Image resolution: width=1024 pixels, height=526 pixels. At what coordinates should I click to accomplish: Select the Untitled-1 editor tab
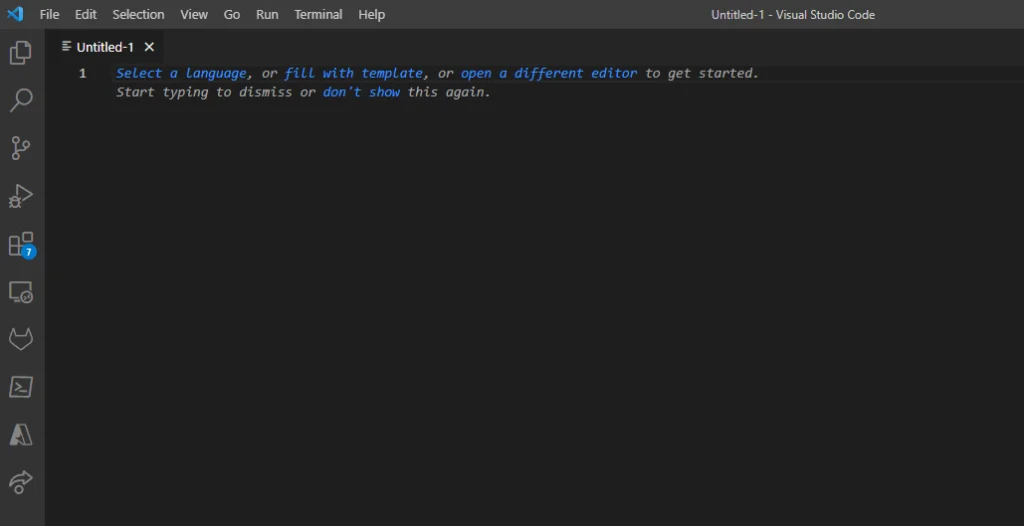tap(104, 47)
